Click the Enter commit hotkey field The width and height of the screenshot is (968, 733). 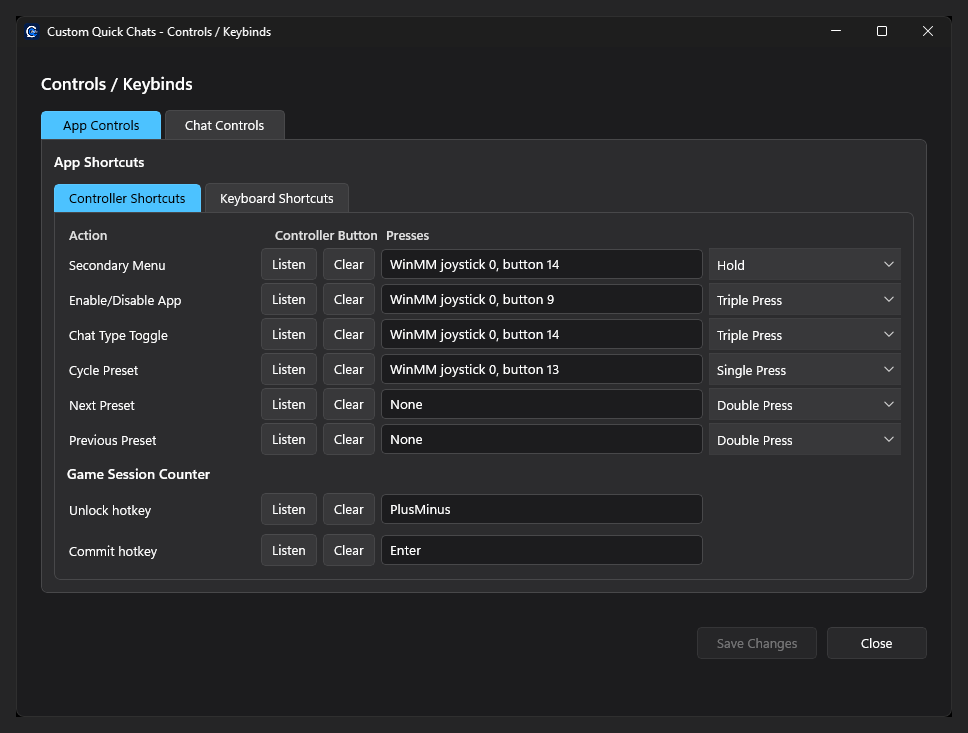[541, 550]
